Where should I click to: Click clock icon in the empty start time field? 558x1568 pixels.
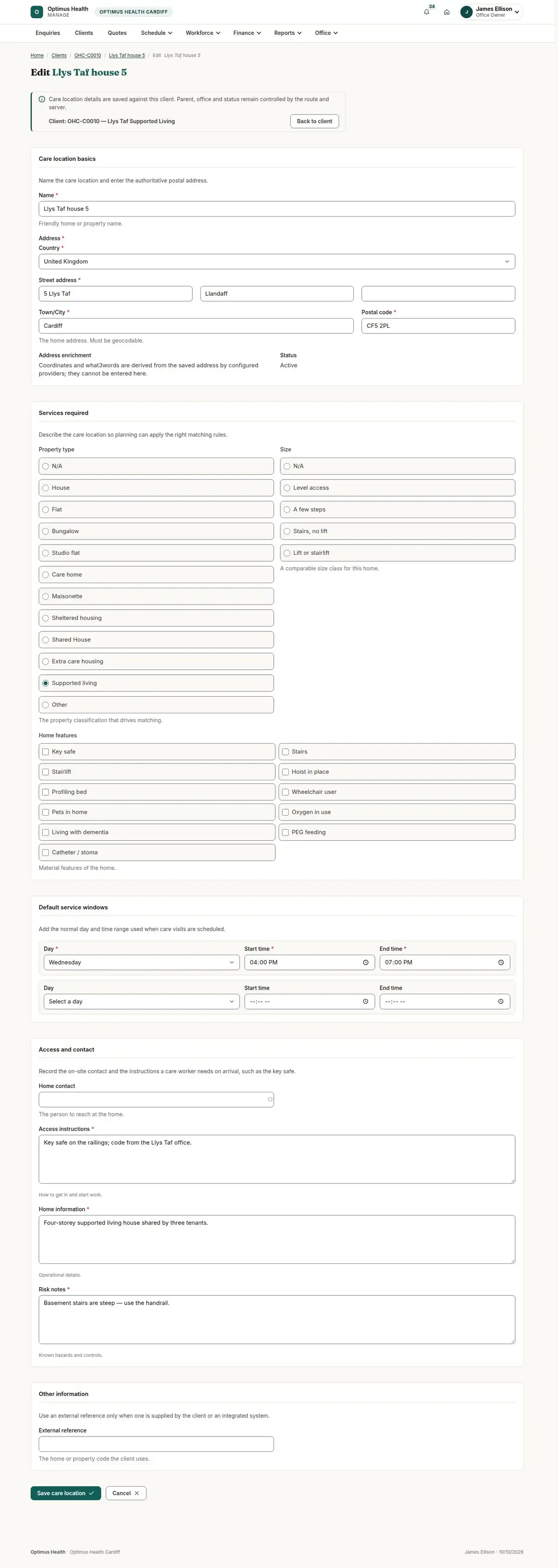coord(365,1001)
